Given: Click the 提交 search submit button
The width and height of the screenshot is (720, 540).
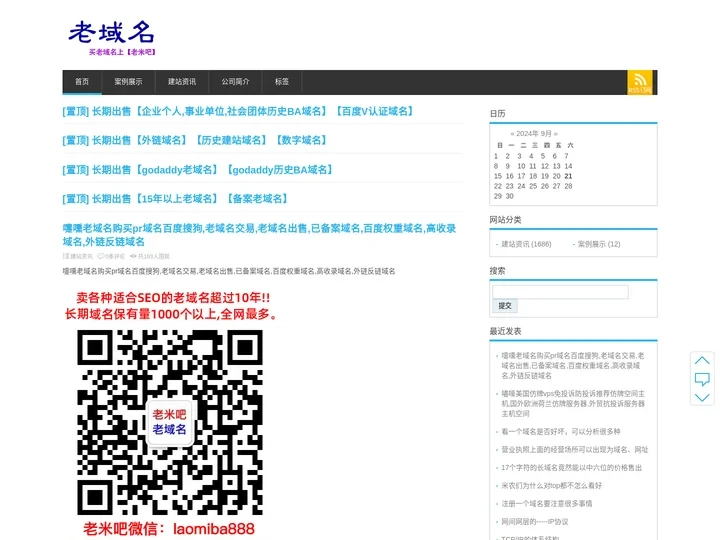Looking at the screenshot, I should point(505,306).
